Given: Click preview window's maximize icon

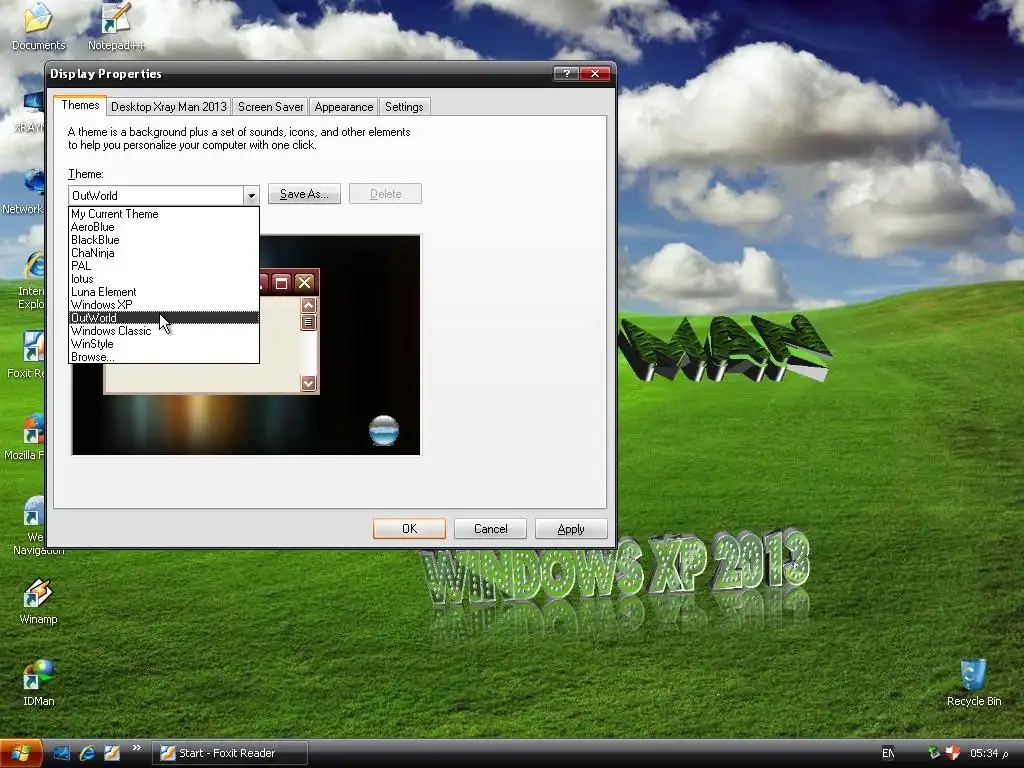Looking at the screenshot, I should click(x=281, y=283).
